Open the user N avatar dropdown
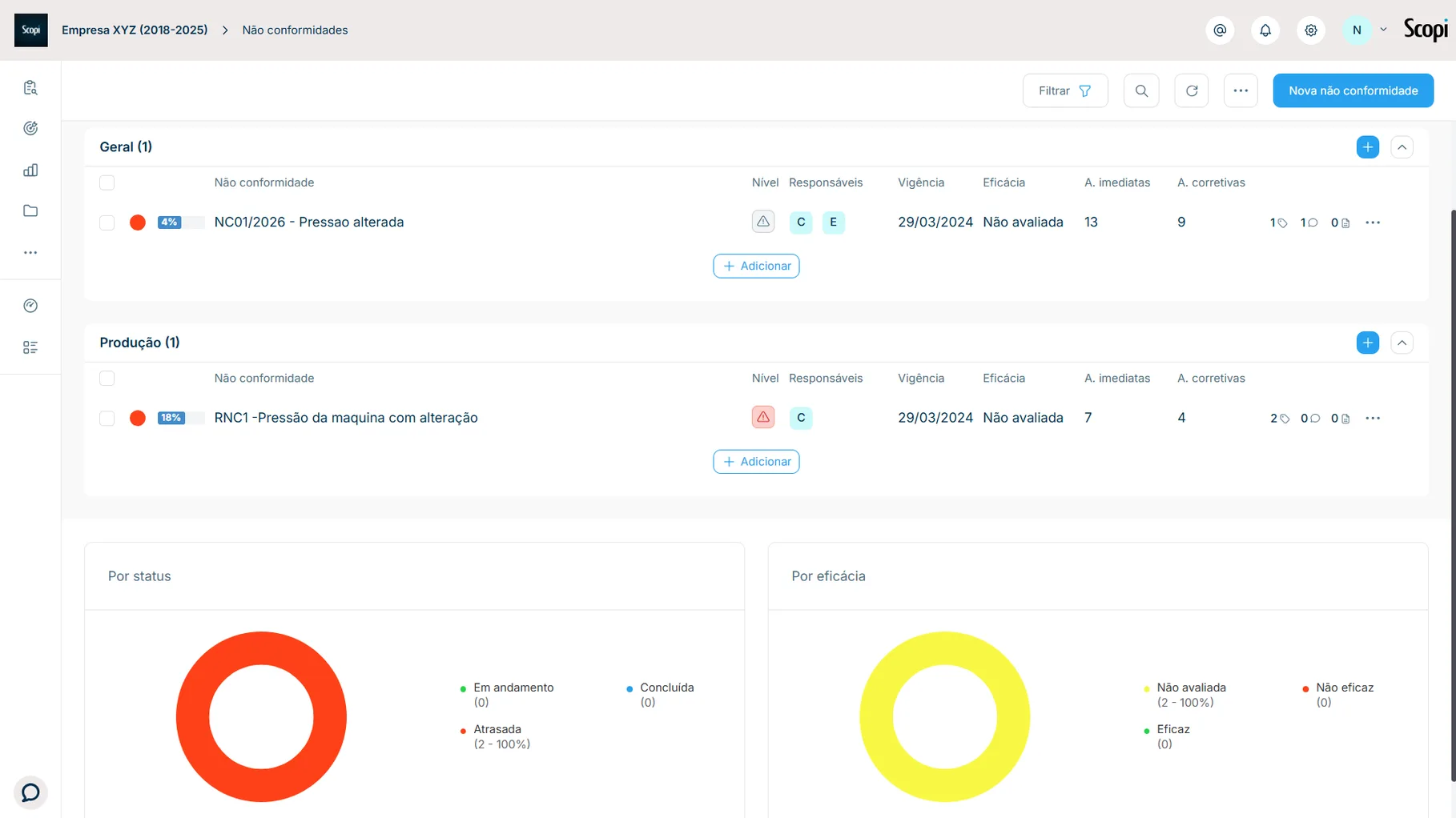Viewport: 1456px width, 818px height. tap(1365, 30)
